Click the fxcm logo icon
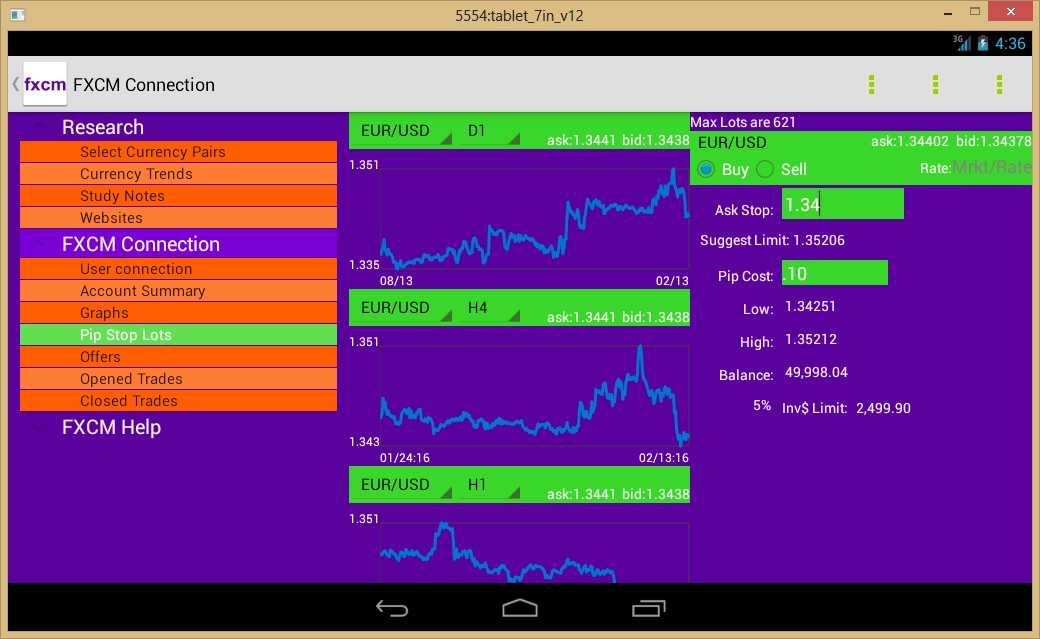The width and height of the screenshot is (1040, 639). pyautogui.click(x=45, y=84)
